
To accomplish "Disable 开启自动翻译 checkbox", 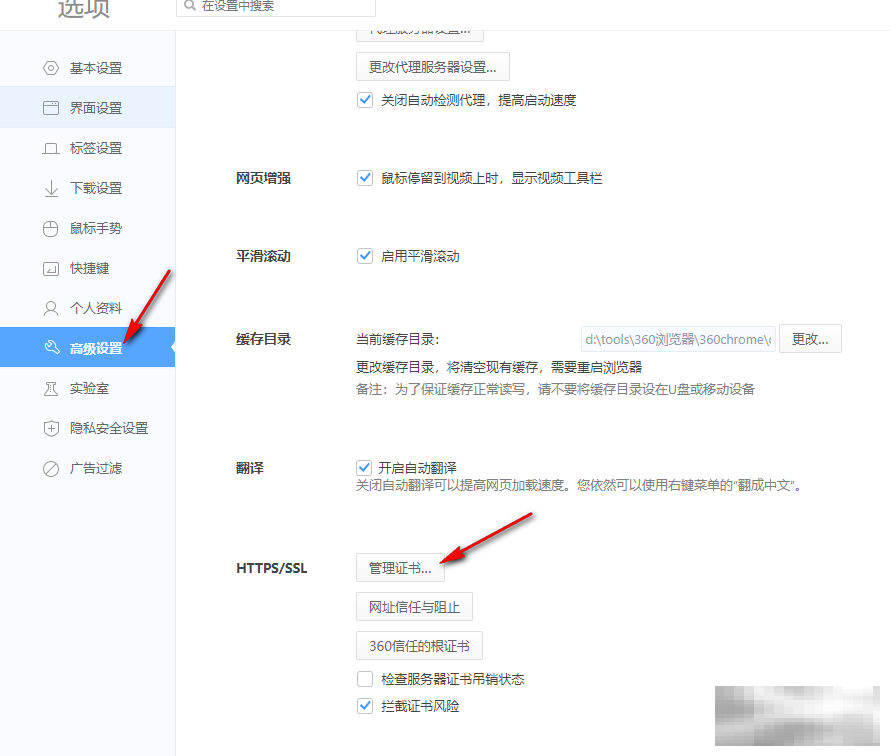I will (365, 467).
